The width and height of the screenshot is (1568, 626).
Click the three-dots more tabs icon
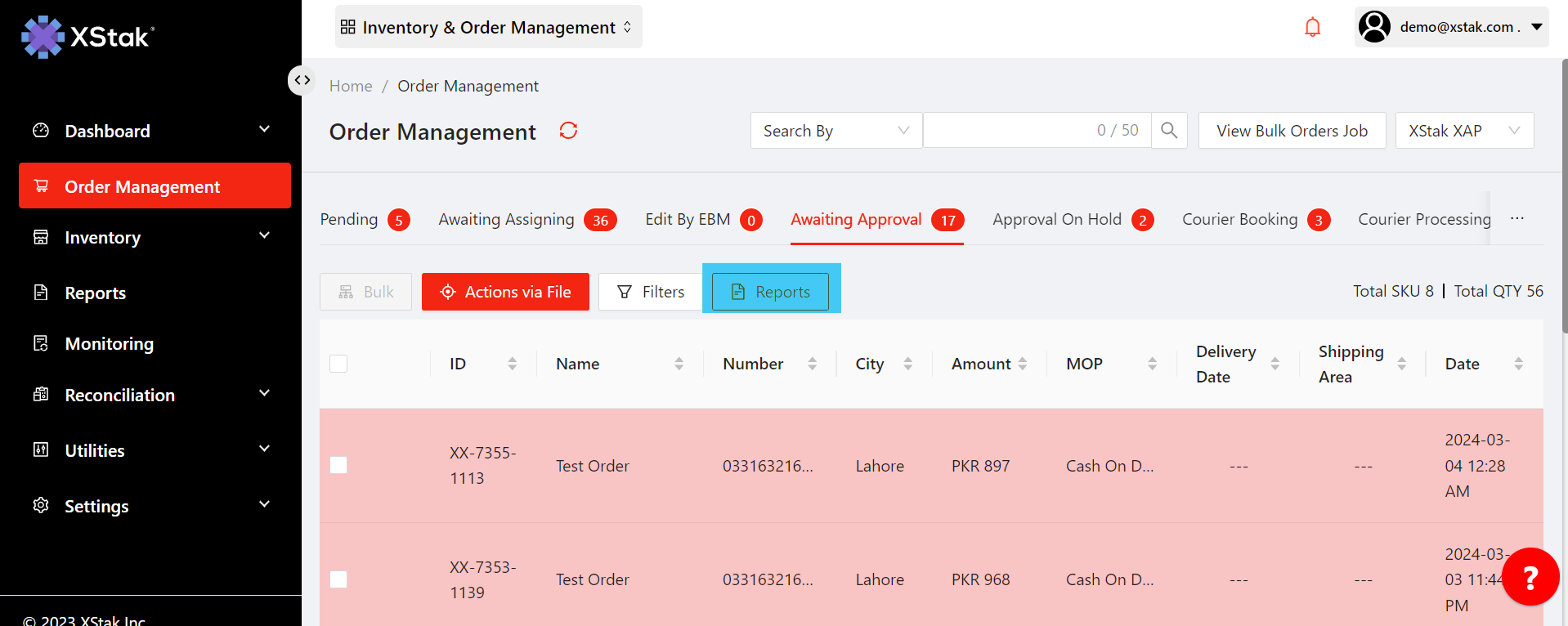click(x=1517, y=219)
